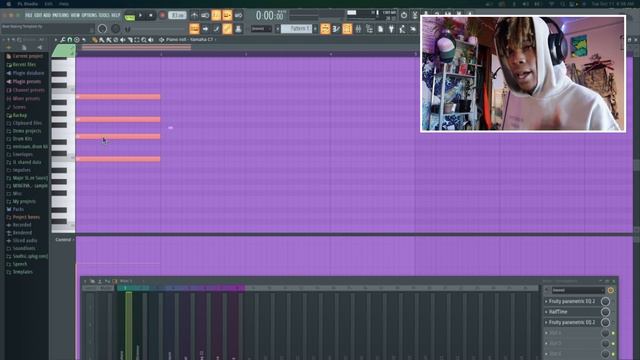640x360 pixels.
Task: Toggle the magnet snap icon in piano roll
Action: point(69,40)
